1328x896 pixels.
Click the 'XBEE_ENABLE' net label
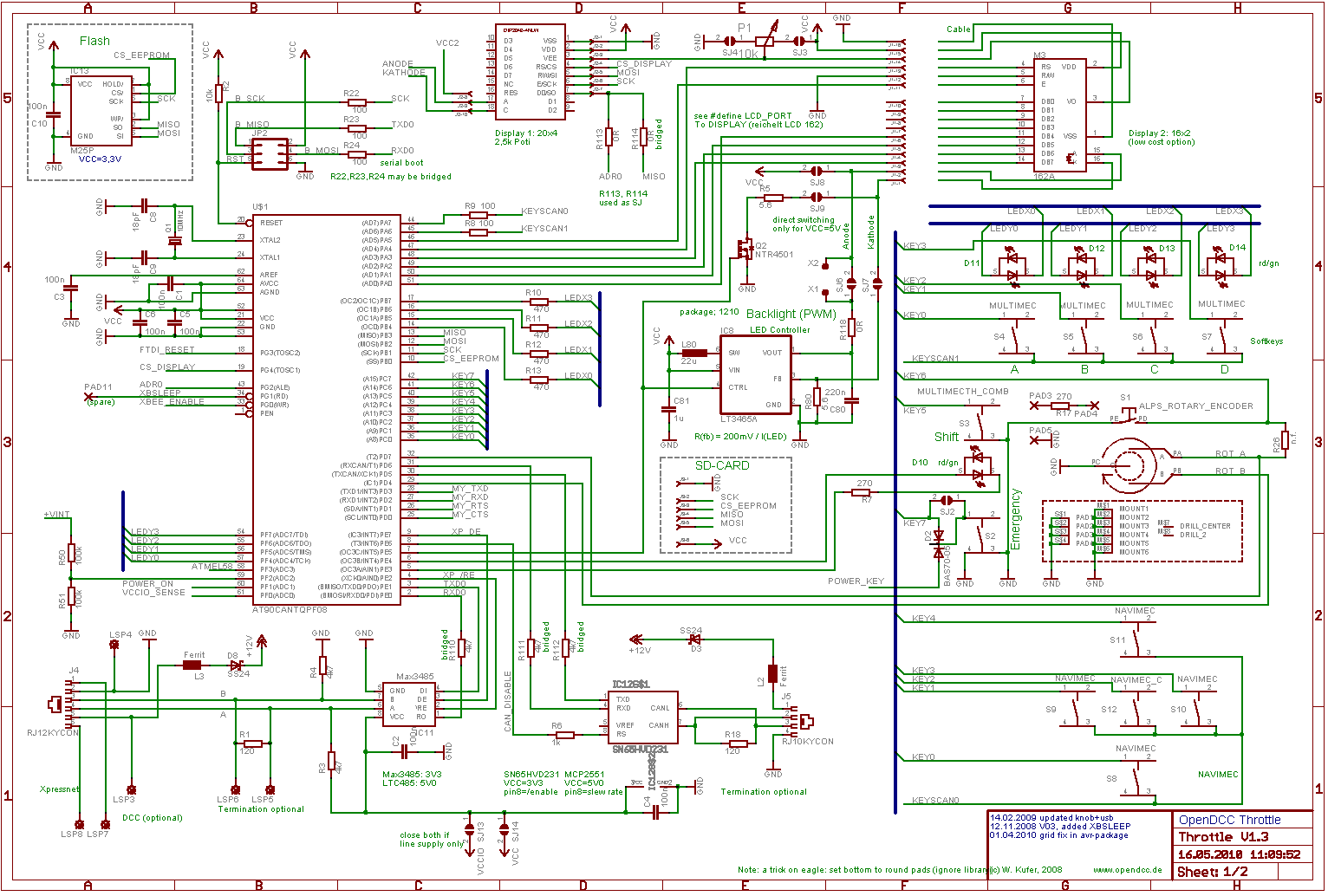172,401
